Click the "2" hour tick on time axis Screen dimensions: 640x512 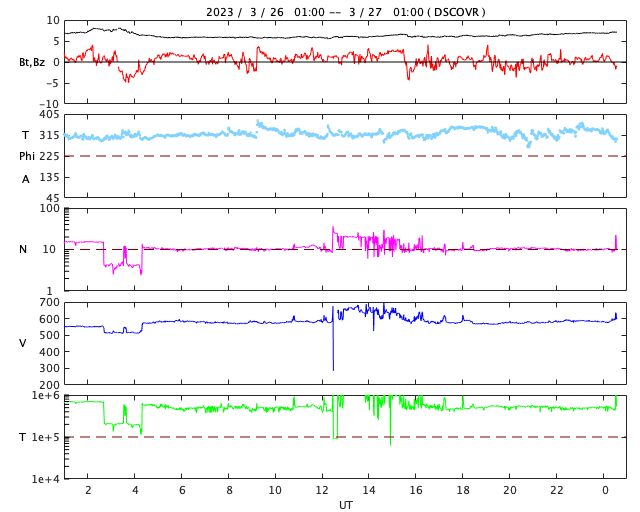(x=88, y=491)
